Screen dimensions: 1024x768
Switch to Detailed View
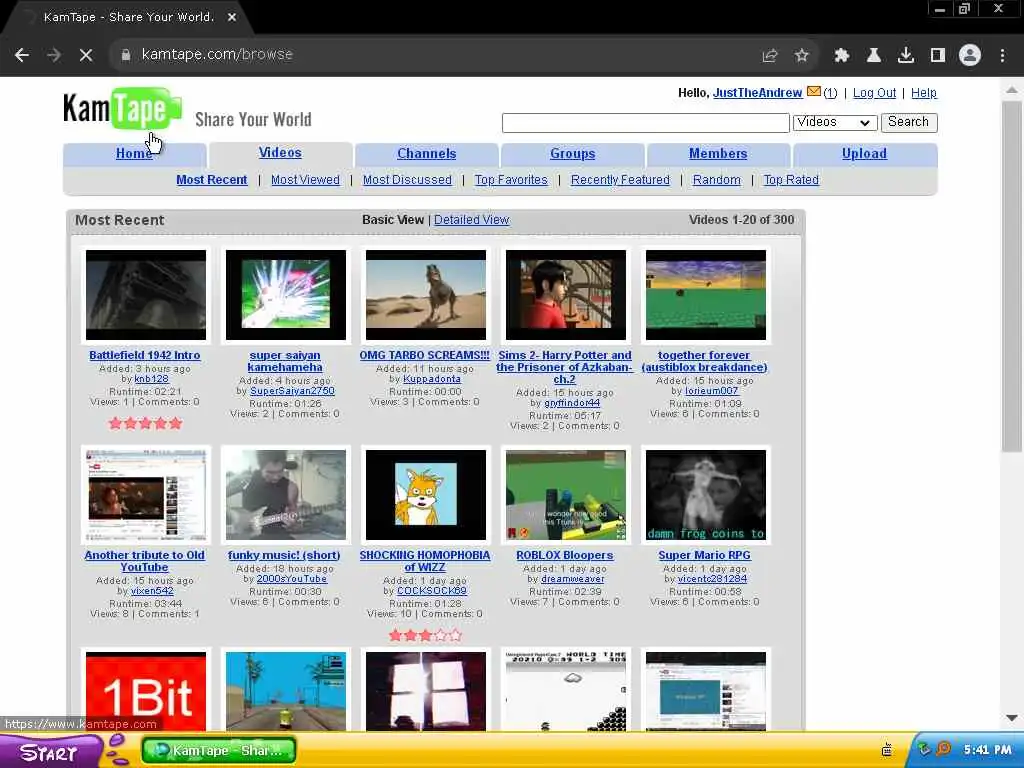472,220
